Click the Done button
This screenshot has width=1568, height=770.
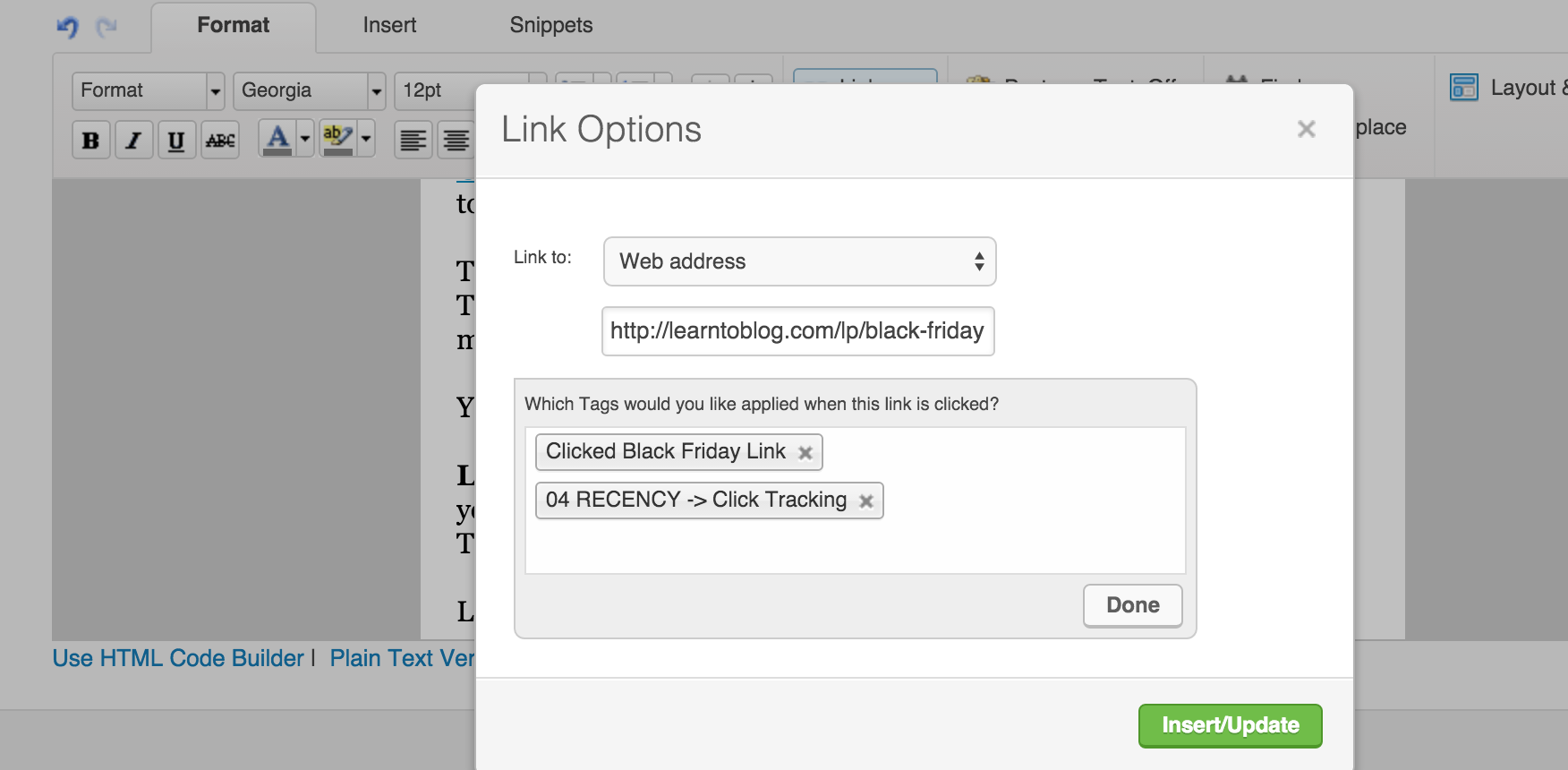click(1133, 605)
